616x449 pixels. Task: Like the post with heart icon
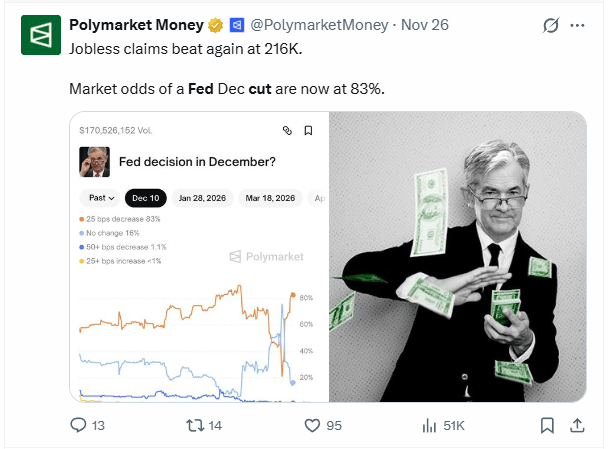(312, 425)
